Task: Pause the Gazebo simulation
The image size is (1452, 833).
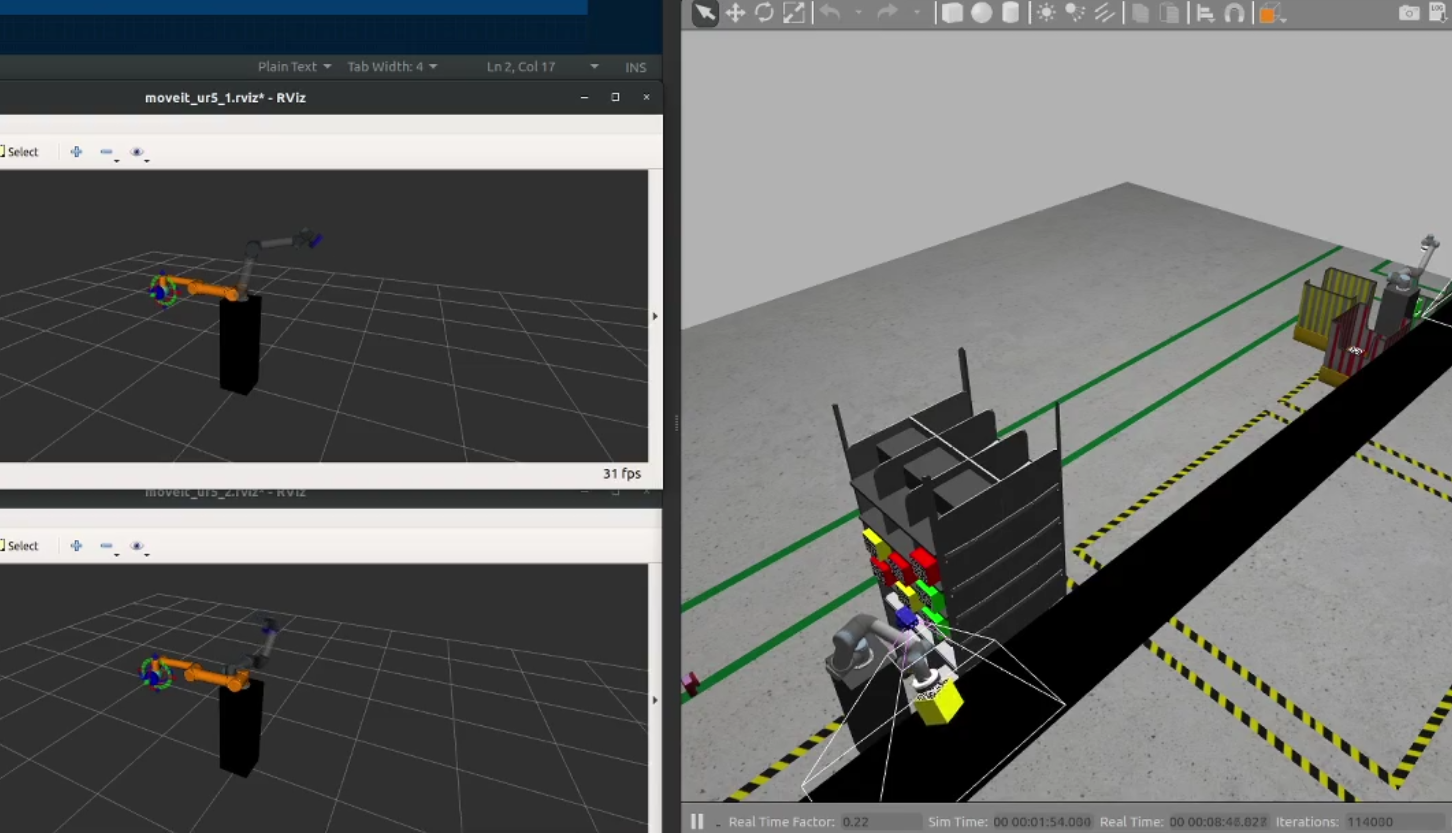Action: pos(697,821)
